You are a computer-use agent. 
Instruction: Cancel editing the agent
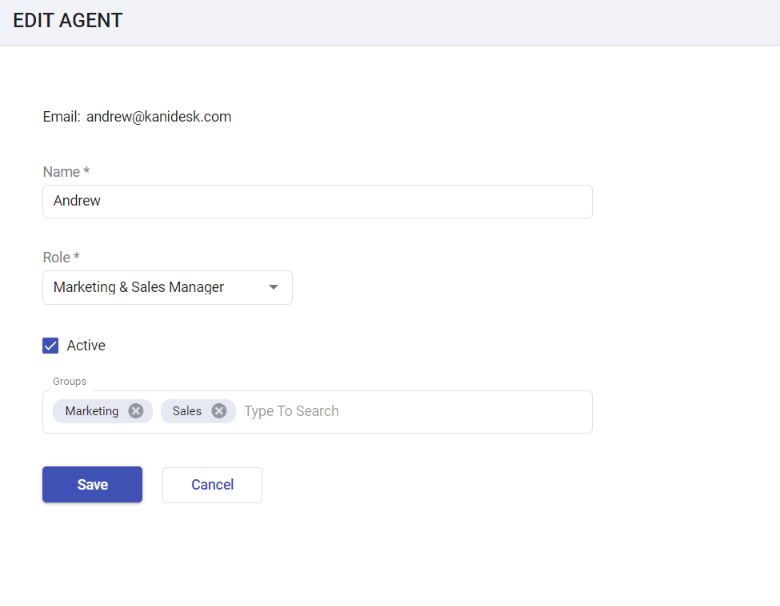[x=212, y=485]
